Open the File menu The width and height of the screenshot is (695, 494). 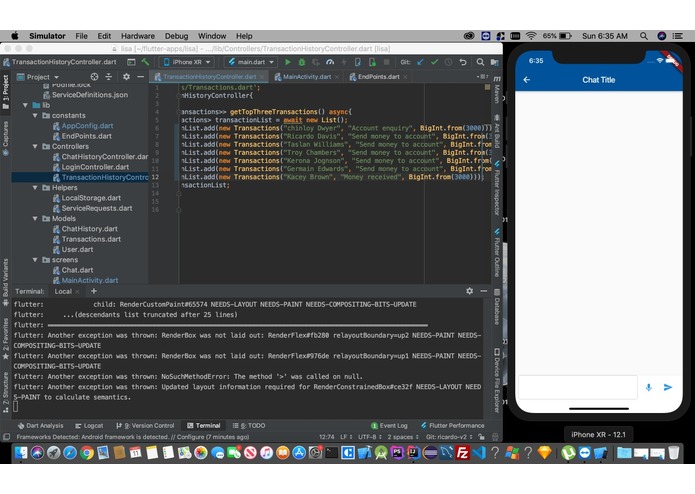point(81,36)
